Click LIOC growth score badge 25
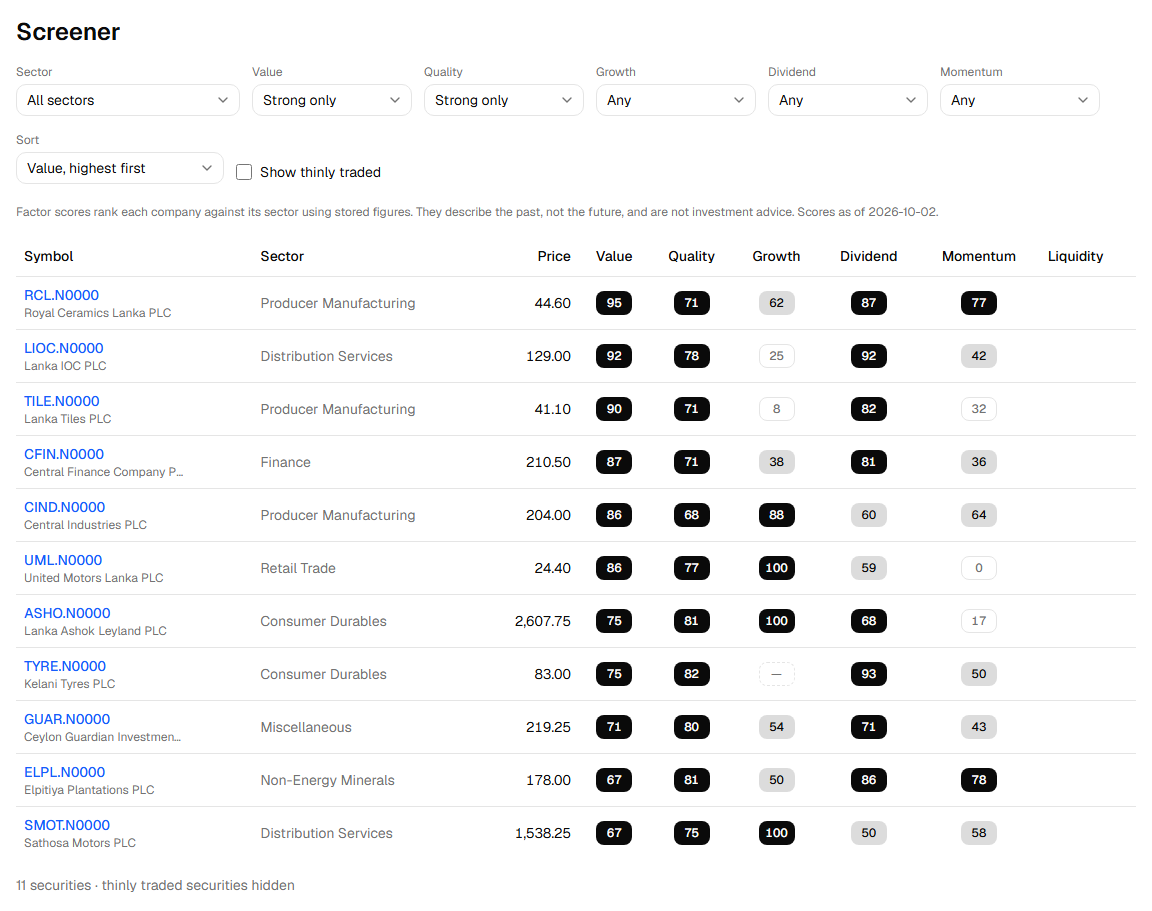The height and width of the screenshot is (911, 1152). [x=777, y=356]
